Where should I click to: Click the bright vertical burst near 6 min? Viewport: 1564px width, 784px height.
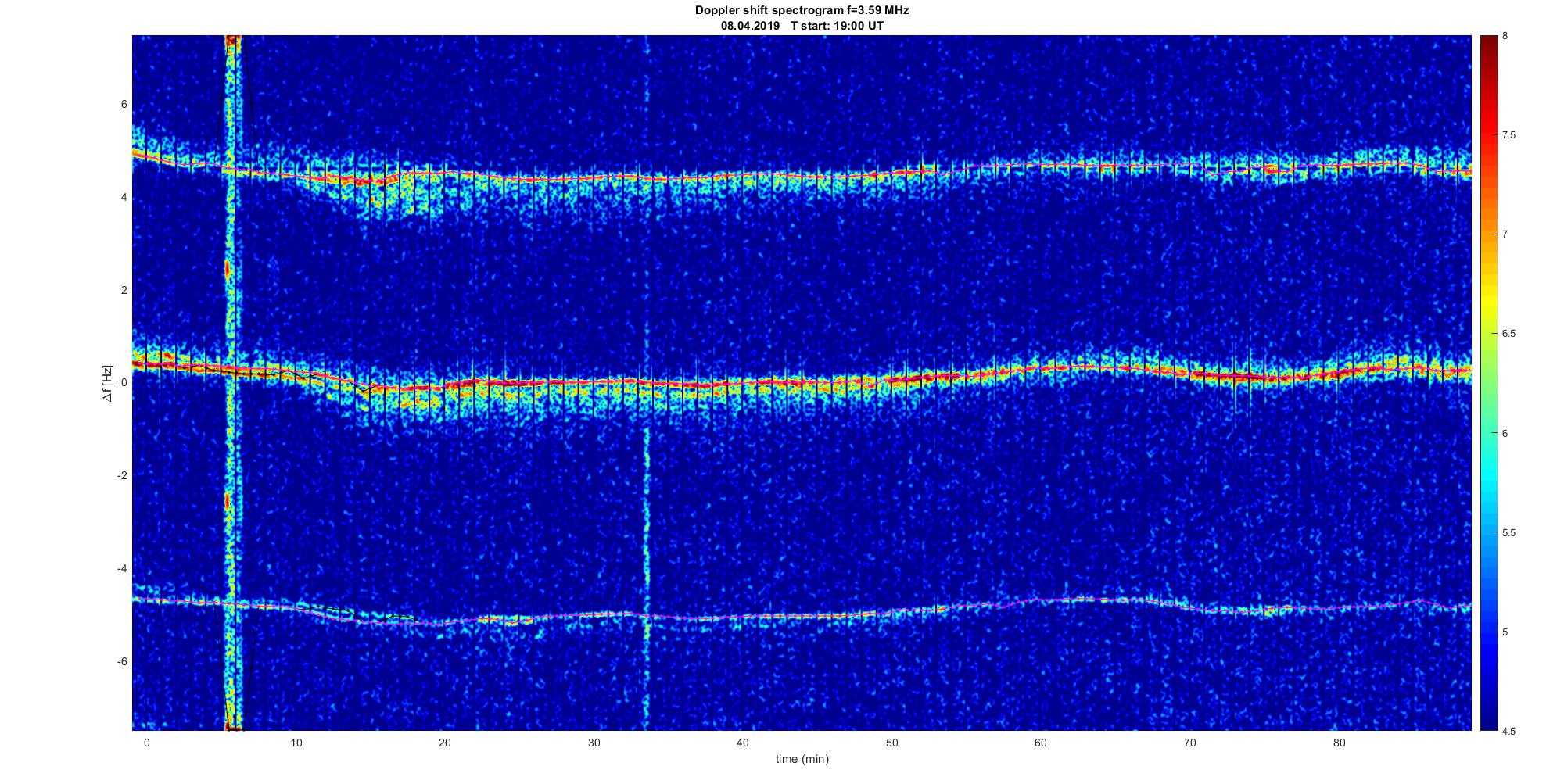(x=232, y=383)
